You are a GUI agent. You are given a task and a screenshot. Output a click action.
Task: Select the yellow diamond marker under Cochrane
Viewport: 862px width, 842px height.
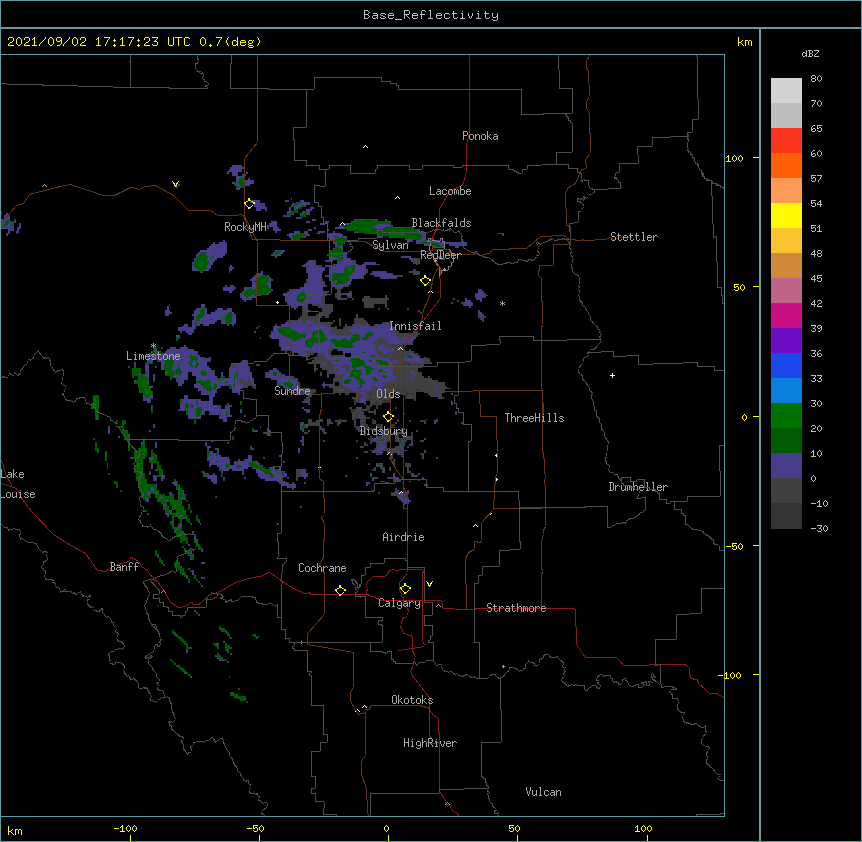click(340, 590)
